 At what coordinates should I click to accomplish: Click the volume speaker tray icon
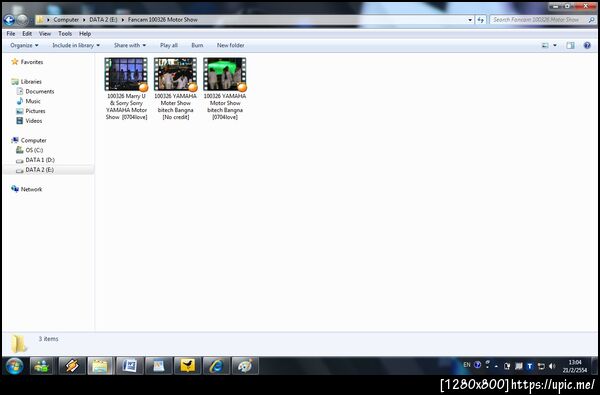(552, 366)
